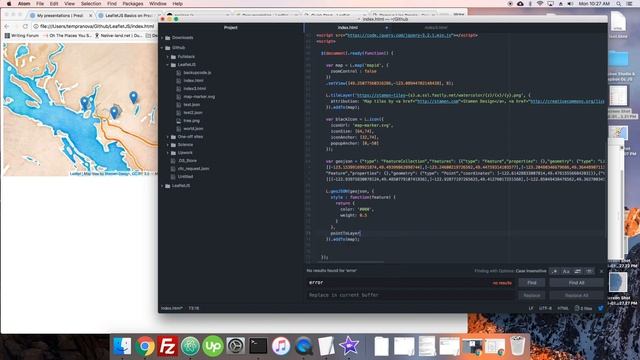Click the LF line ending indicator
This screenshot has height=360, width=640.
(531, 309)
